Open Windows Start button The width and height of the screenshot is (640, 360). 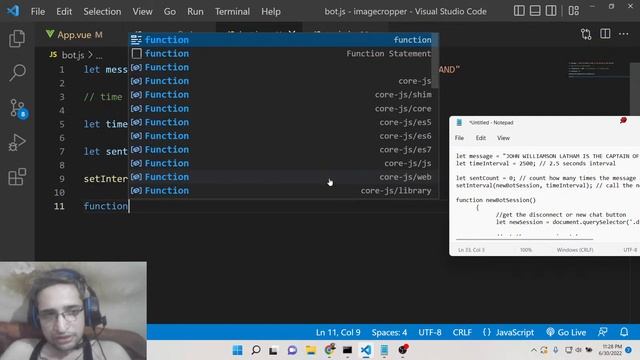pos(237,350)
